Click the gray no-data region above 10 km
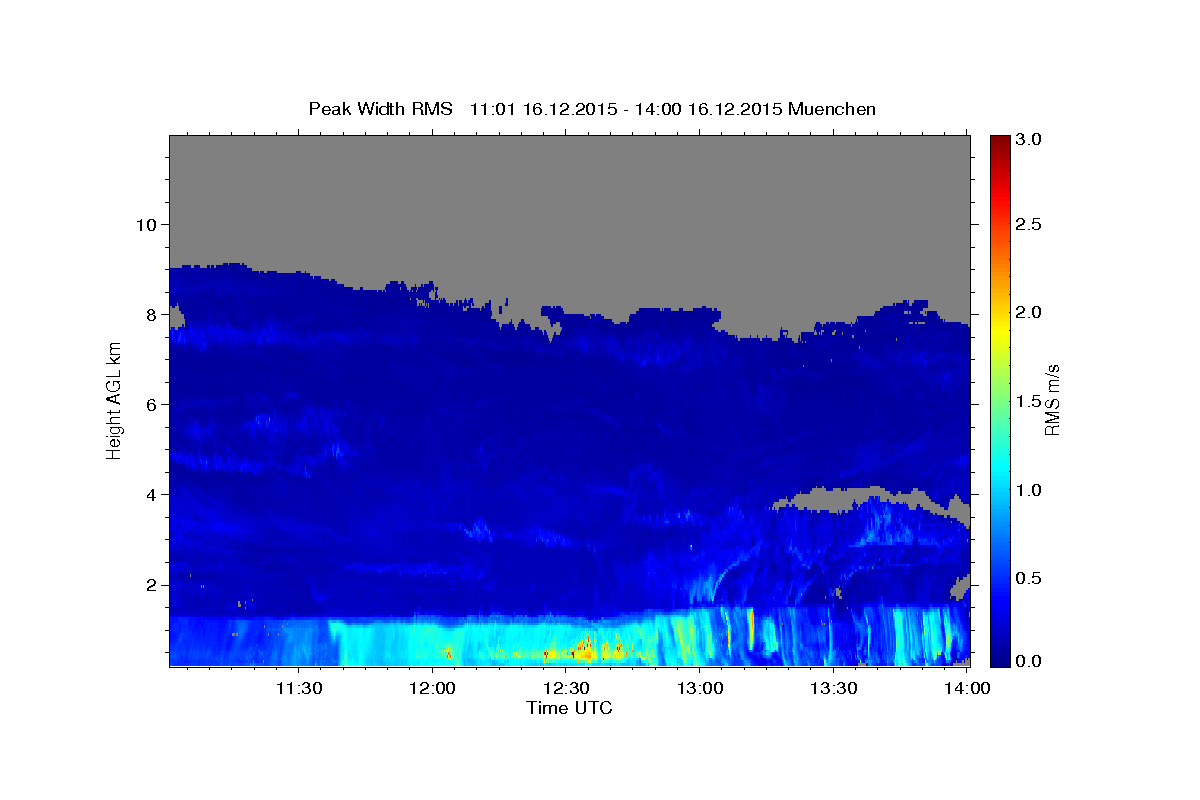Viewport: 1200px width, 800px height. [x=570, y=178]
